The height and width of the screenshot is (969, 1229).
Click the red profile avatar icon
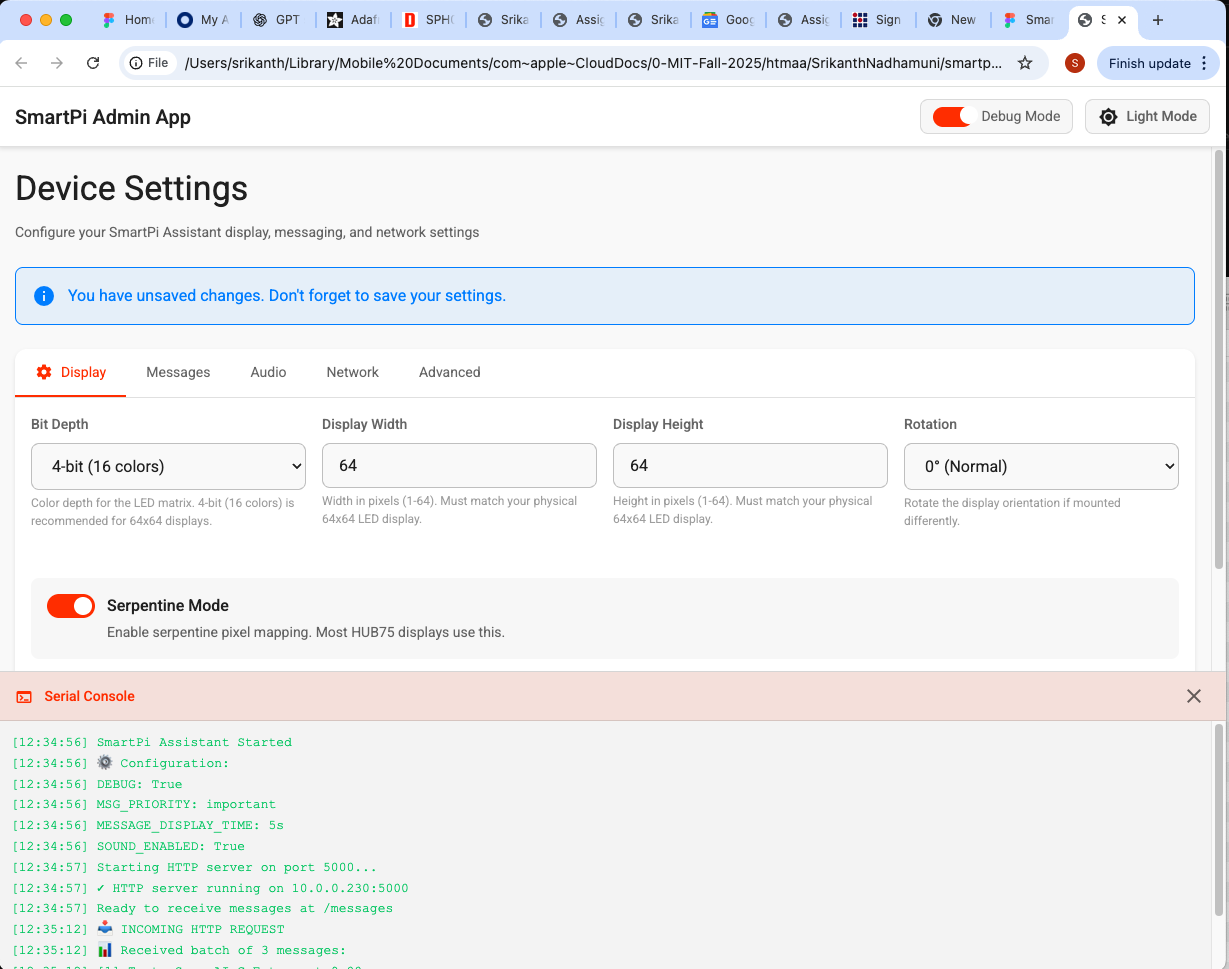pos(1074,62)
